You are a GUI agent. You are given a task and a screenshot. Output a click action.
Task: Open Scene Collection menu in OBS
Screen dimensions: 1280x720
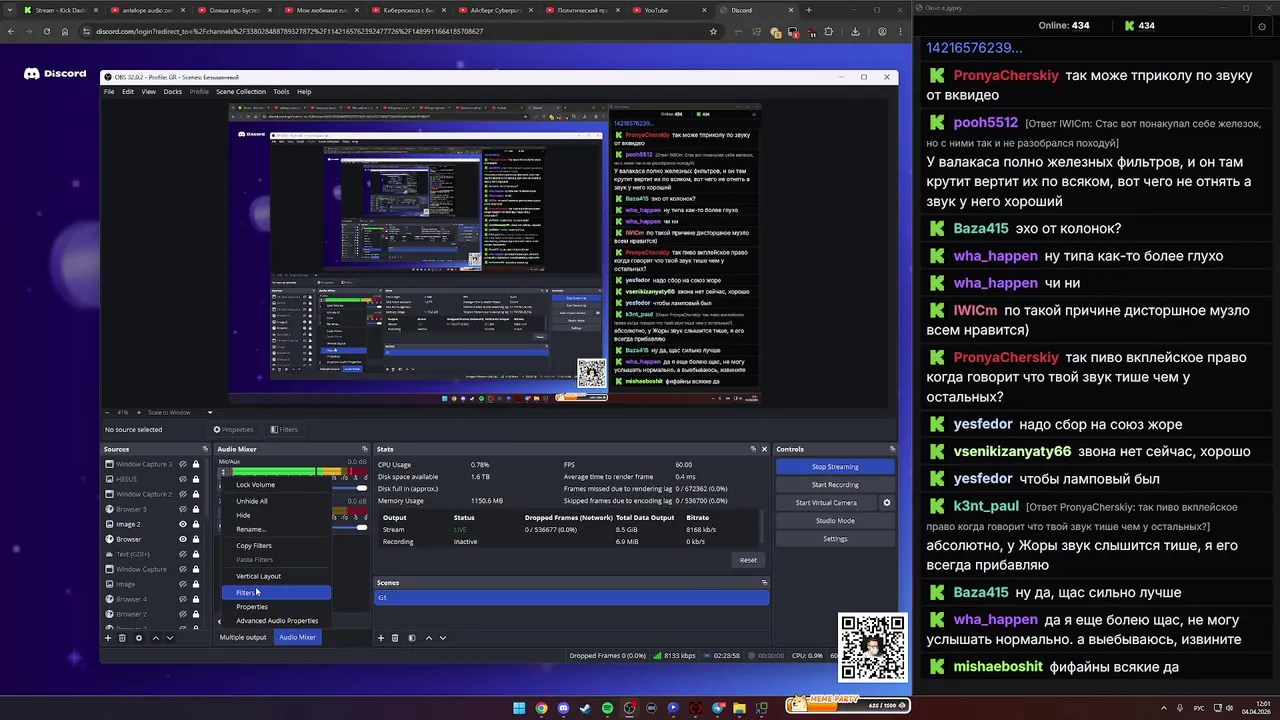[241, 92]
